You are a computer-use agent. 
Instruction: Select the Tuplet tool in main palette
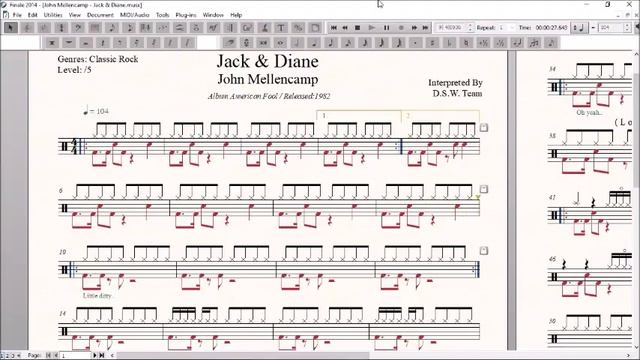[x=163, y=28]
